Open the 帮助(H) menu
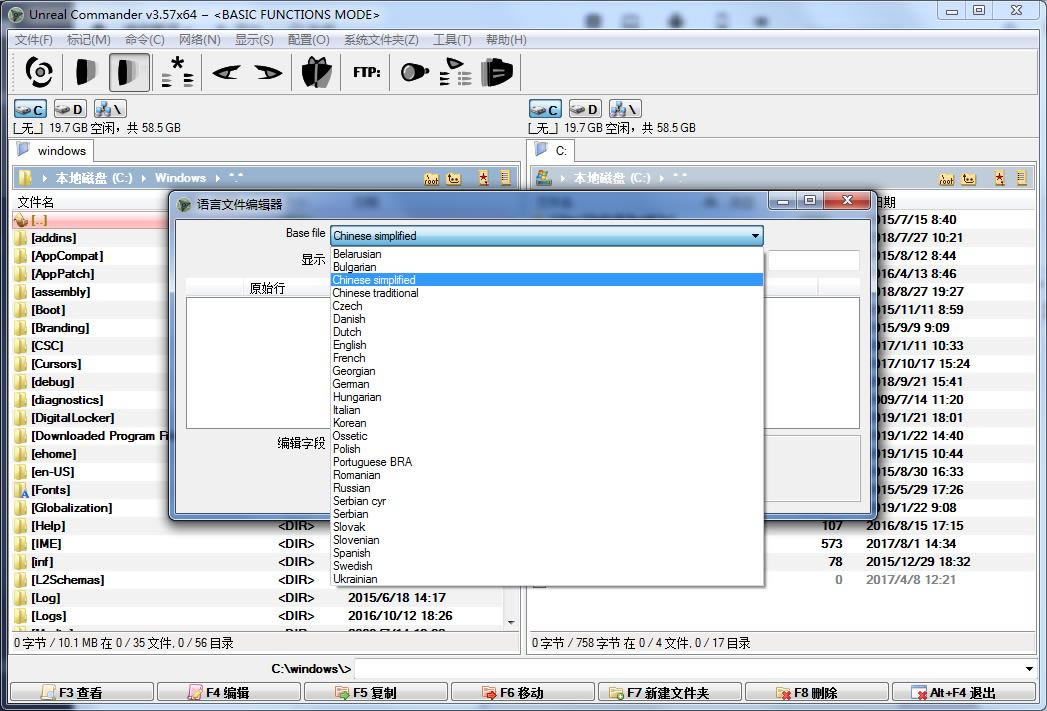 tap(506, 40)
